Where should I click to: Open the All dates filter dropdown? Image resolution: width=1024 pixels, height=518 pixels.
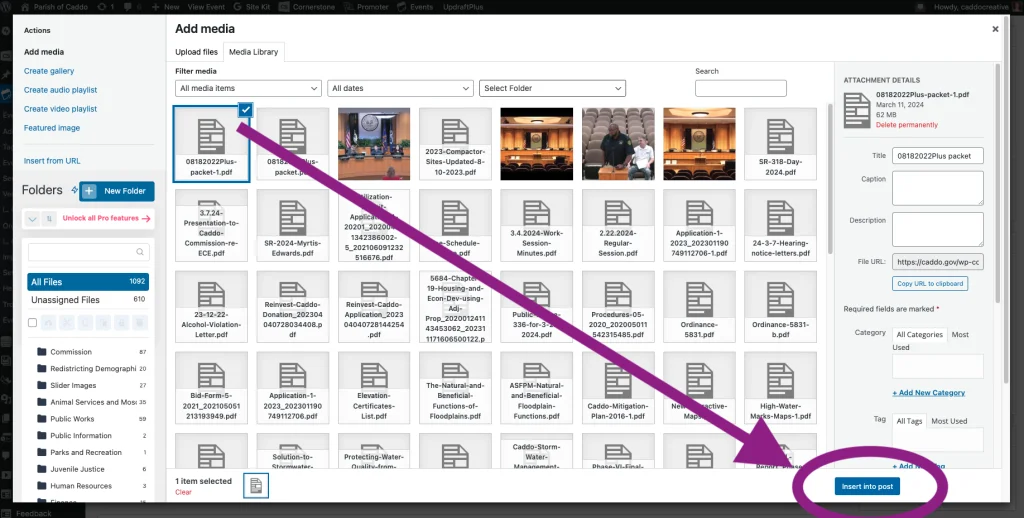[400, 88]
